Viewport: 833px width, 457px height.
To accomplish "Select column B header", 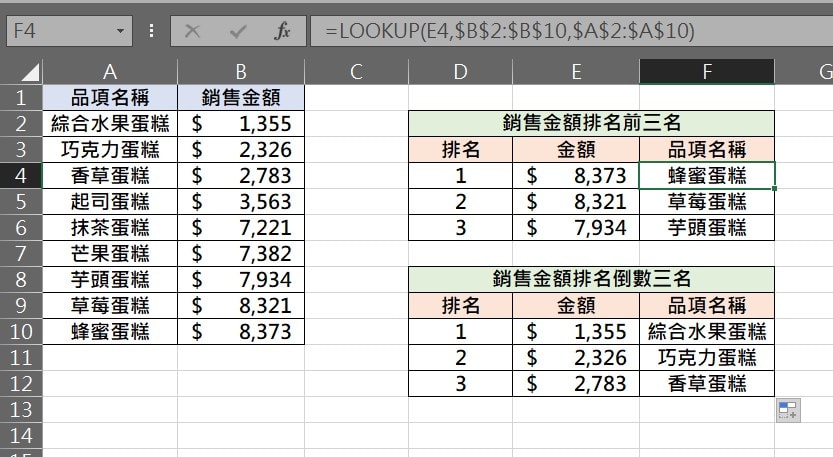I will [241, 72].
